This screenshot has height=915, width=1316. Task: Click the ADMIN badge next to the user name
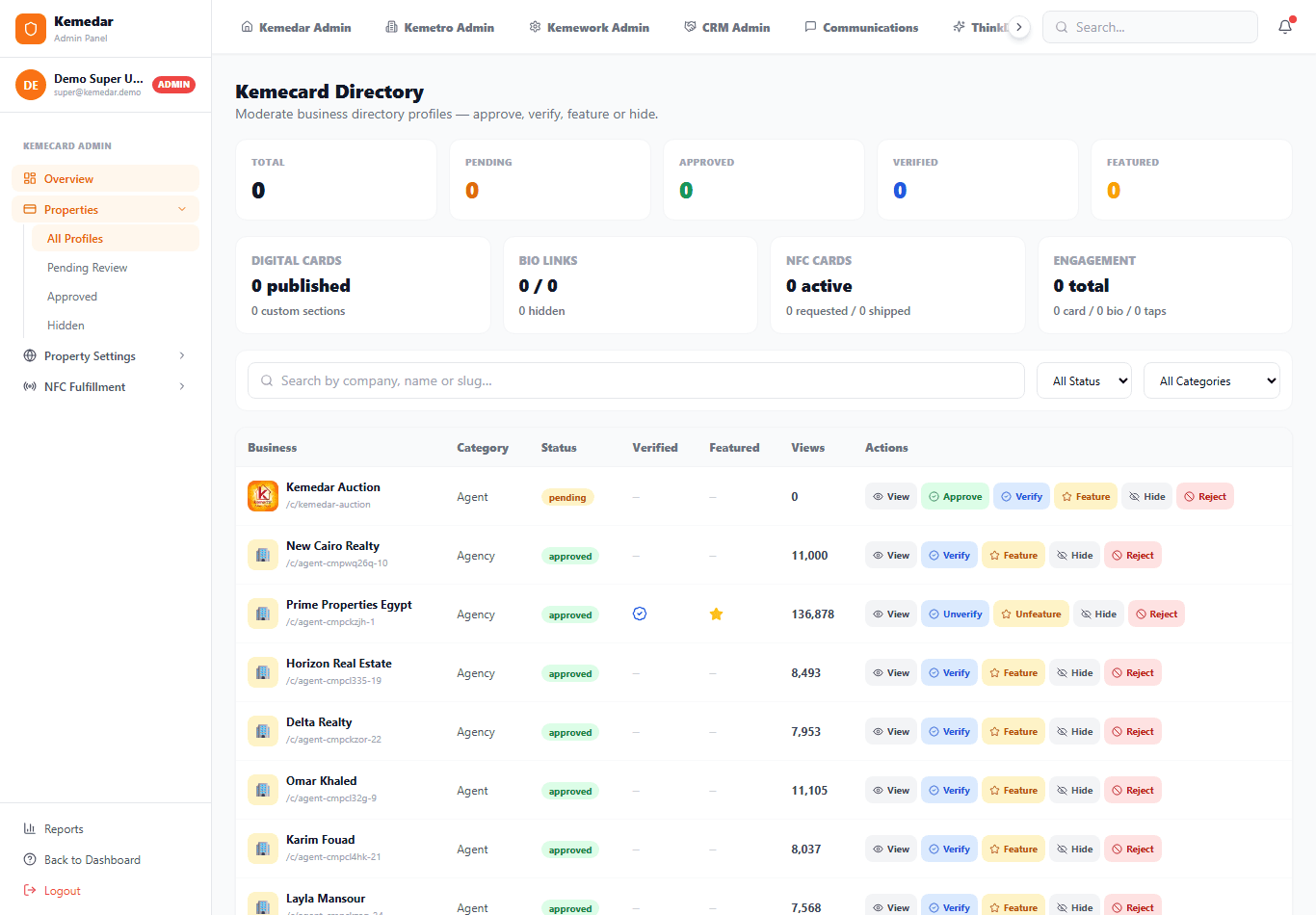pos(173,85)
